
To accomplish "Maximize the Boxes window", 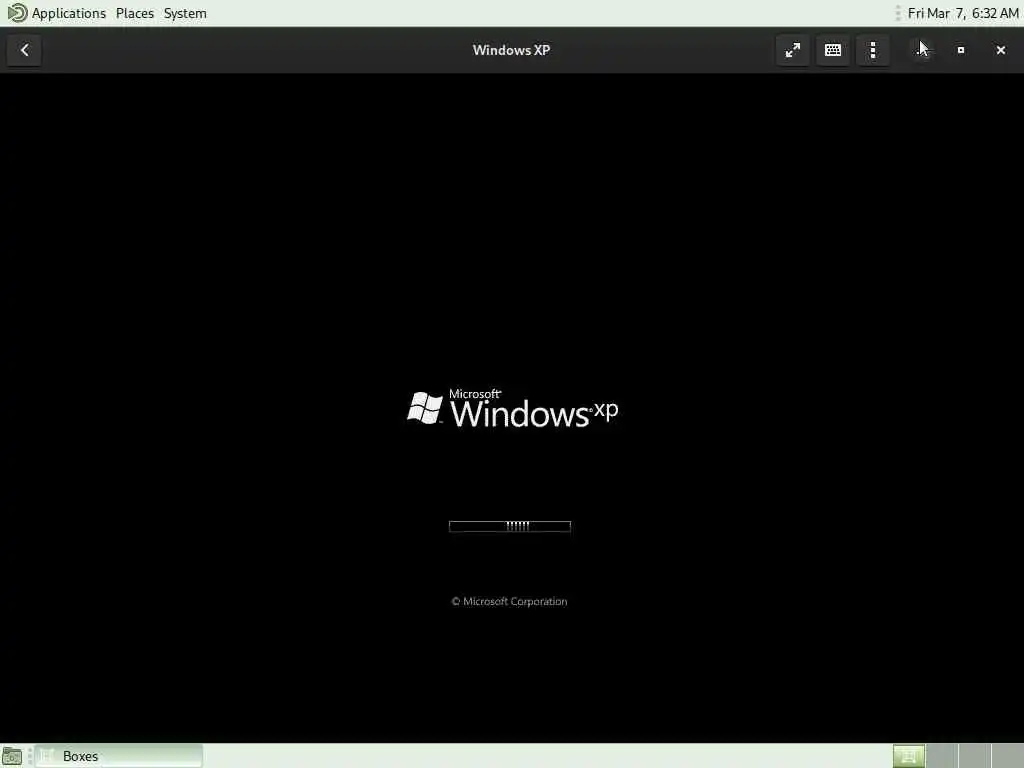I will tap(961, 50).
